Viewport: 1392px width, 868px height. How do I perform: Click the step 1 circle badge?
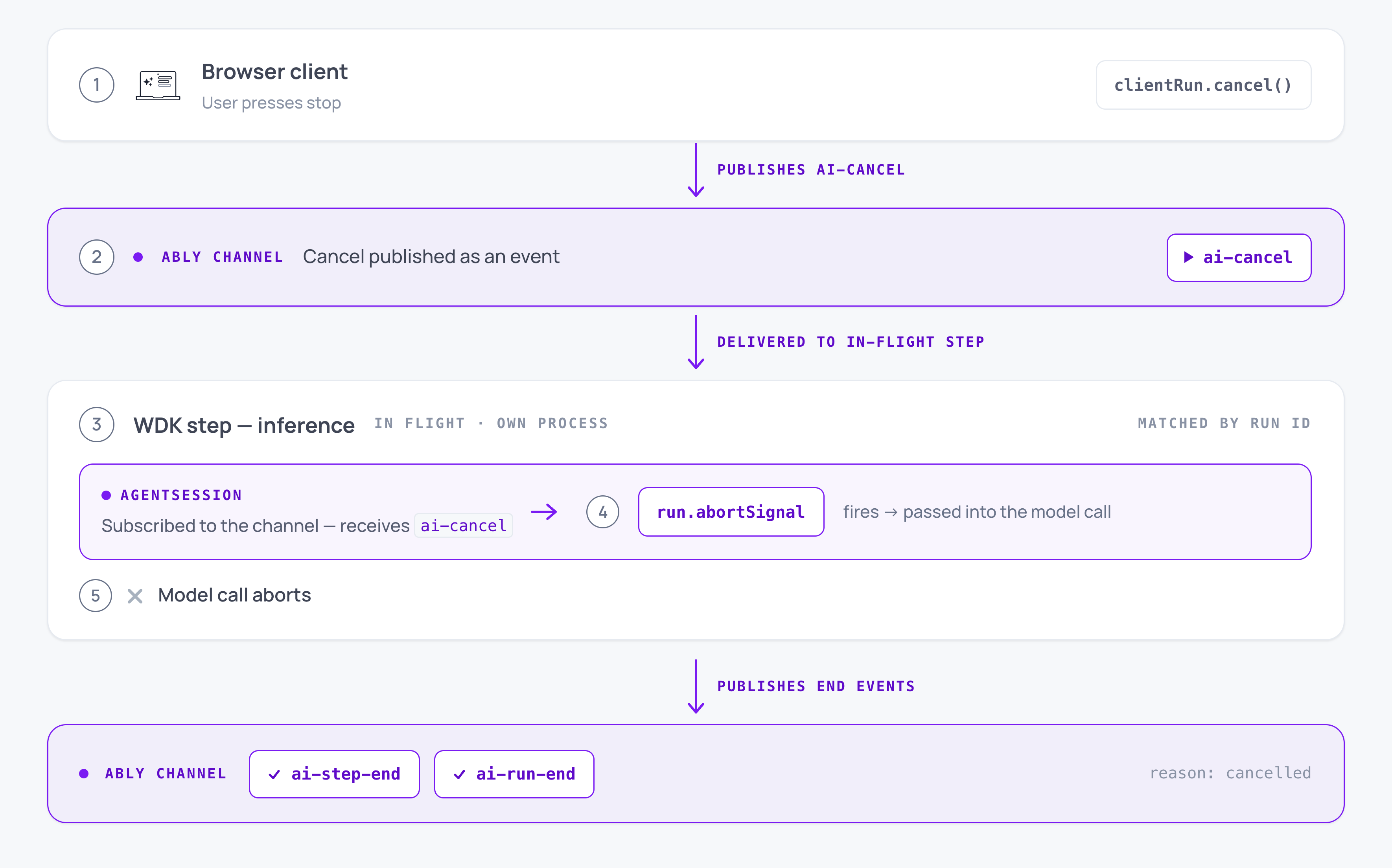(96, 85)
